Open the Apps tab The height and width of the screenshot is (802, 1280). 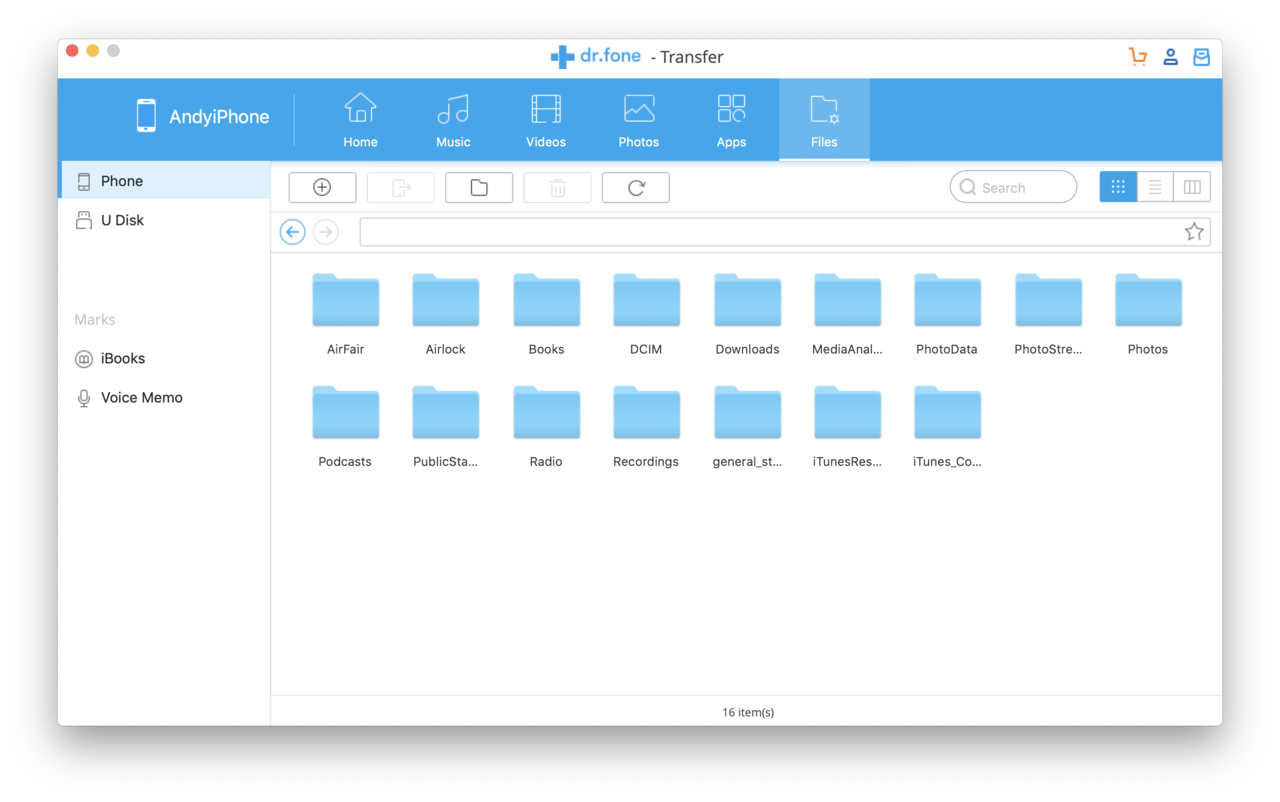(x=731, y=120)
